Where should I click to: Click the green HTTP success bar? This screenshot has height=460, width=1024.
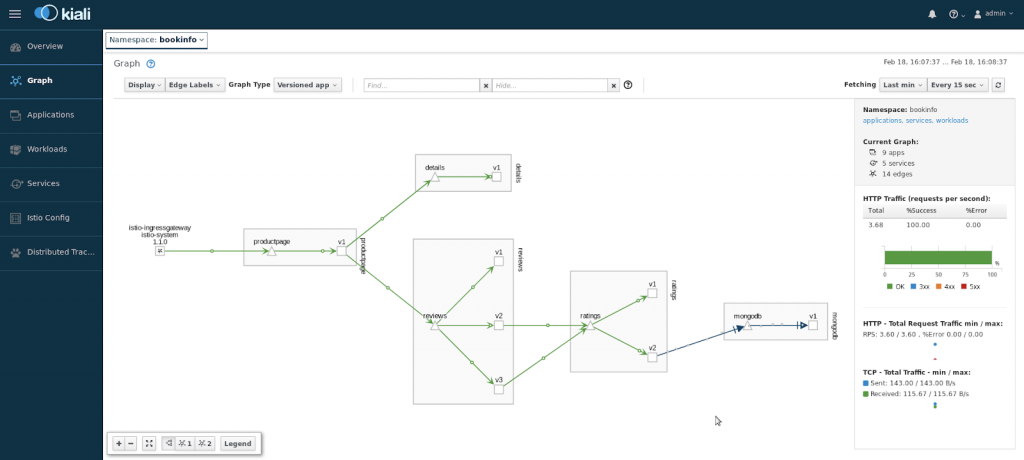point(937,258)
